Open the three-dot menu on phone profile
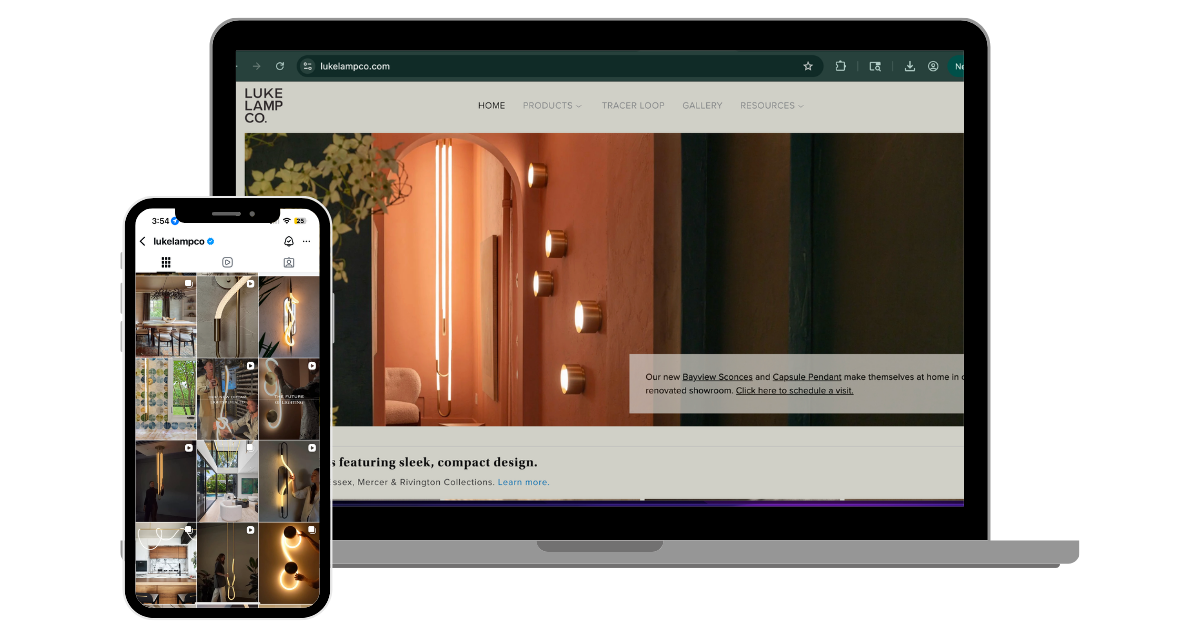Viewport: 1200px width, 630px height. (307, 241)
